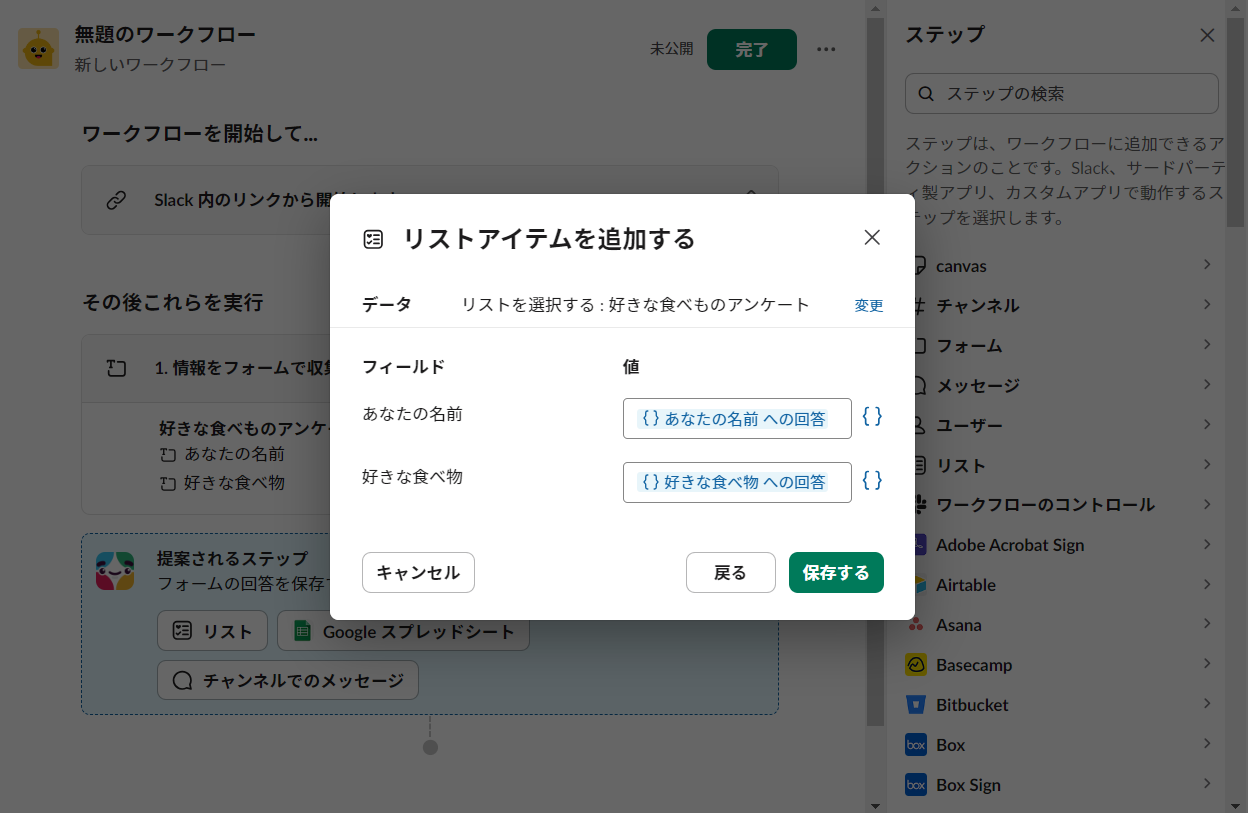Image resolution: width=1248 pixels, height=813 pixels.
Task: Click the 戻る button
Action: pyautogui.click(x=731, y=573)
